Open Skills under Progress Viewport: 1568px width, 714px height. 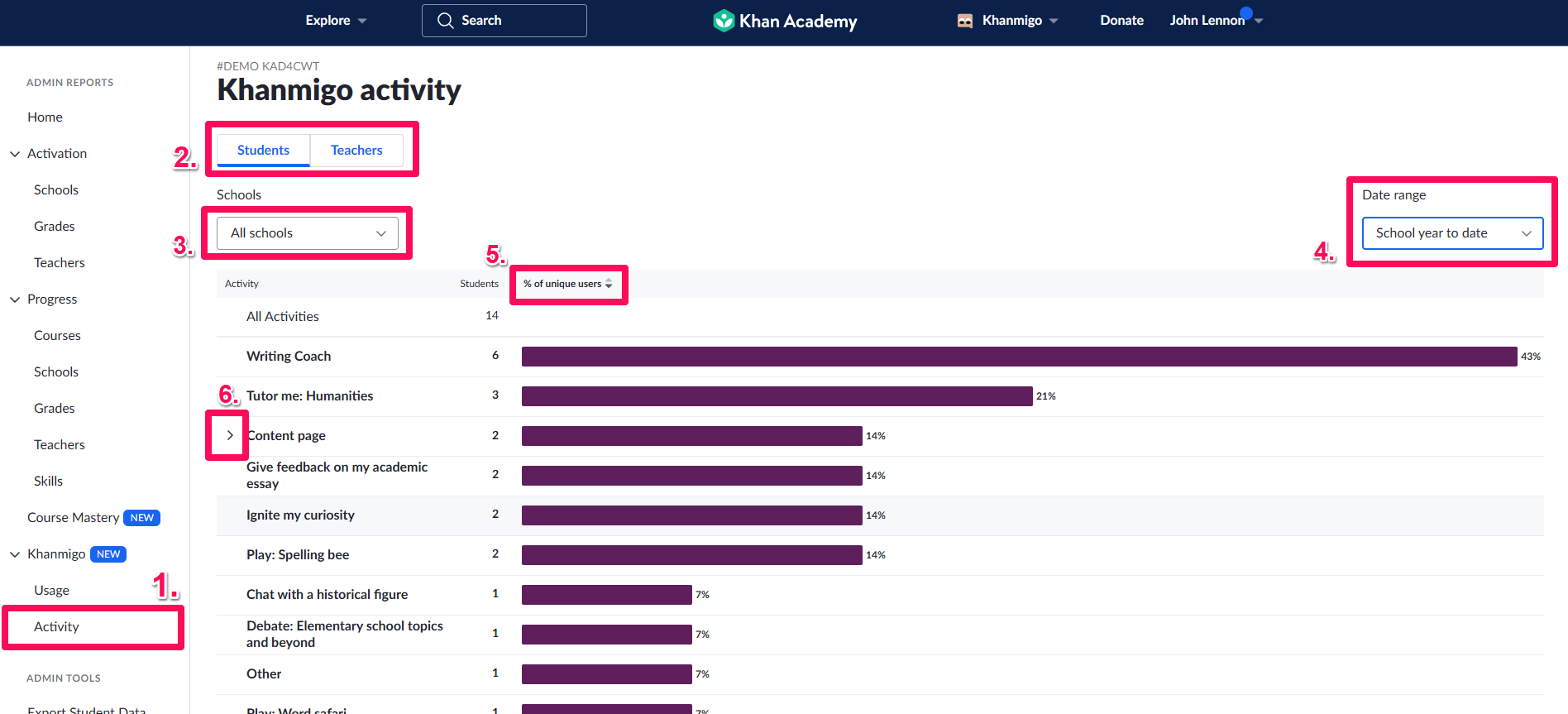tap(48, 482)
